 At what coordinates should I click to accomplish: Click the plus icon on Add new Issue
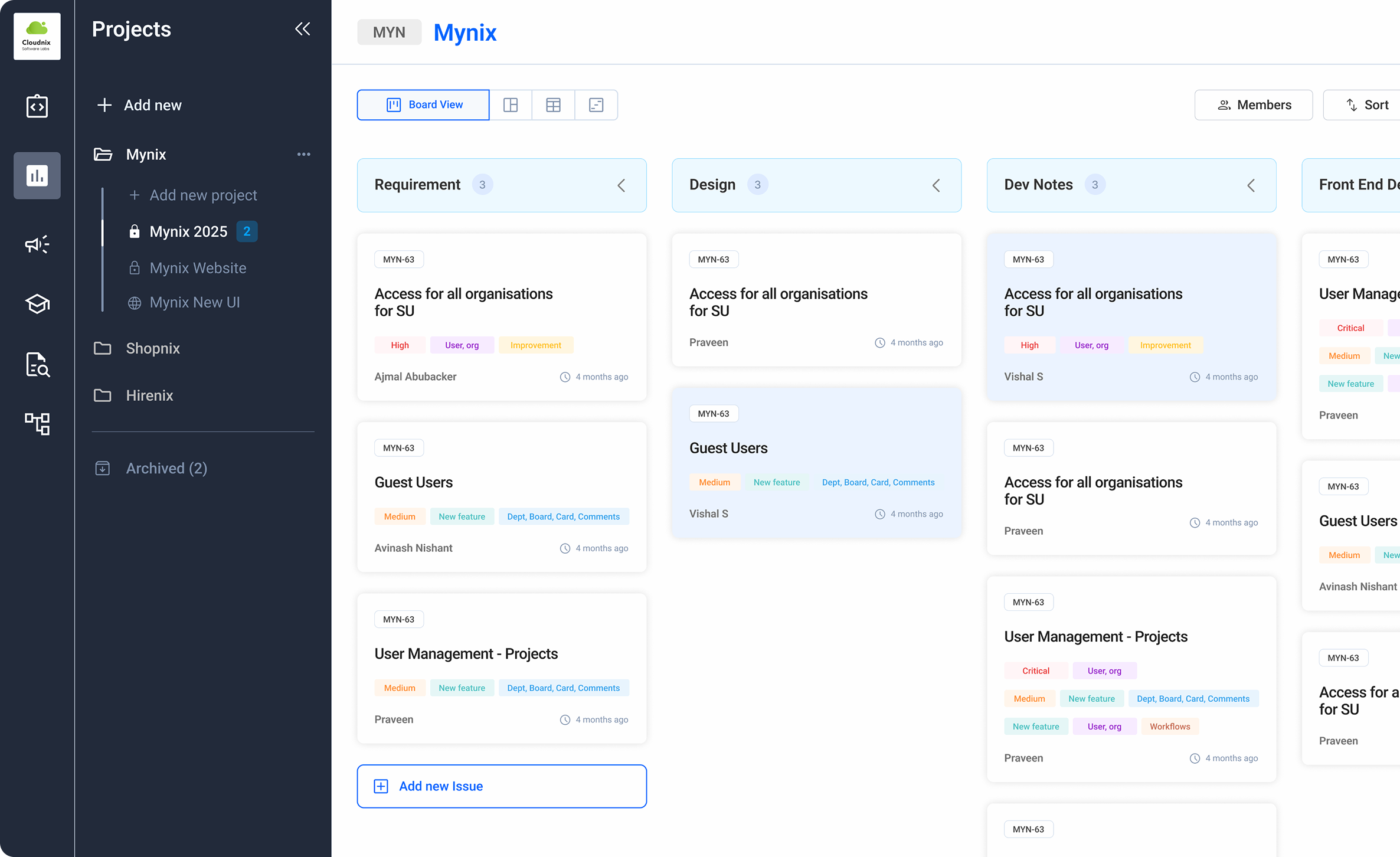pyautogui.click(x=381, y=786)
